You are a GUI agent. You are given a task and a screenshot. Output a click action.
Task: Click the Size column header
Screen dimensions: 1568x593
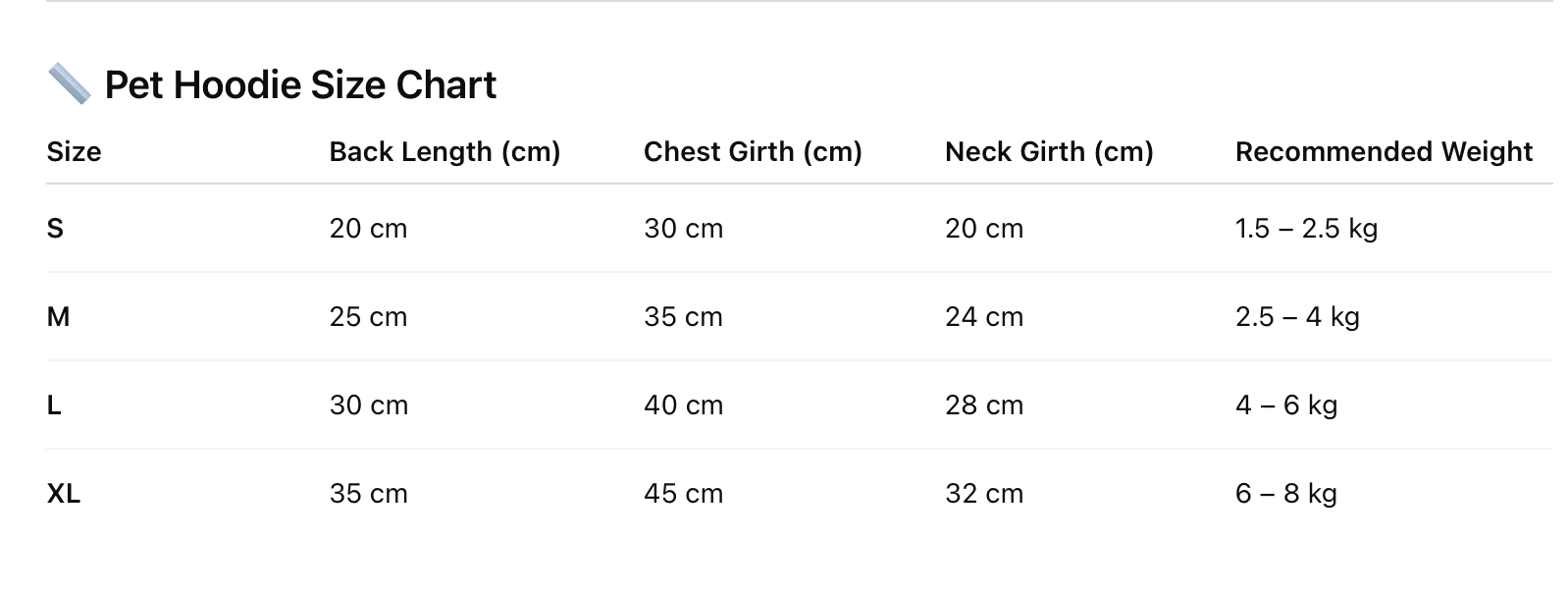pos(74,152)
